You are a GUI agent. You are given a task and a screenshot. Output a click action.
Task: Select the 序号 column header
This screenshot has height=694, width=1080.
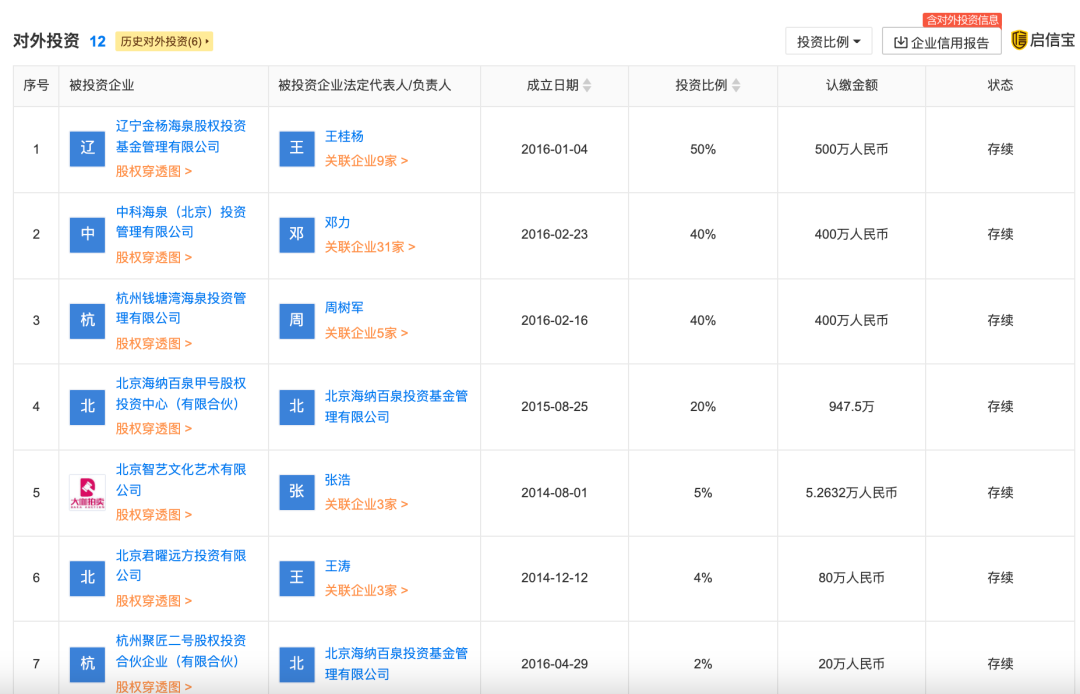click(36, 85)
